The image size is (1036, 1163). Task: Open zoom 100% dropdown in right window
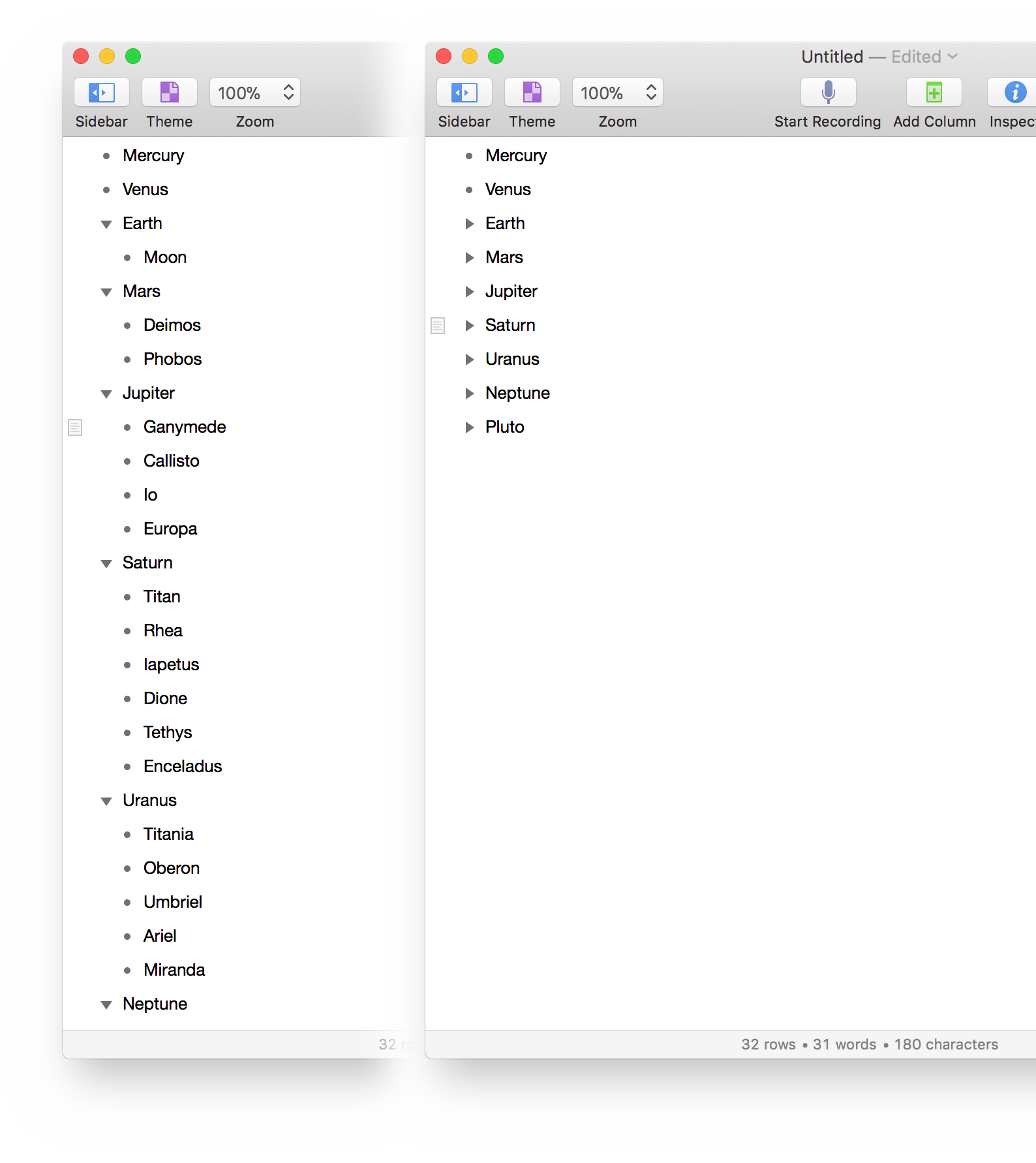click(617, 93)
